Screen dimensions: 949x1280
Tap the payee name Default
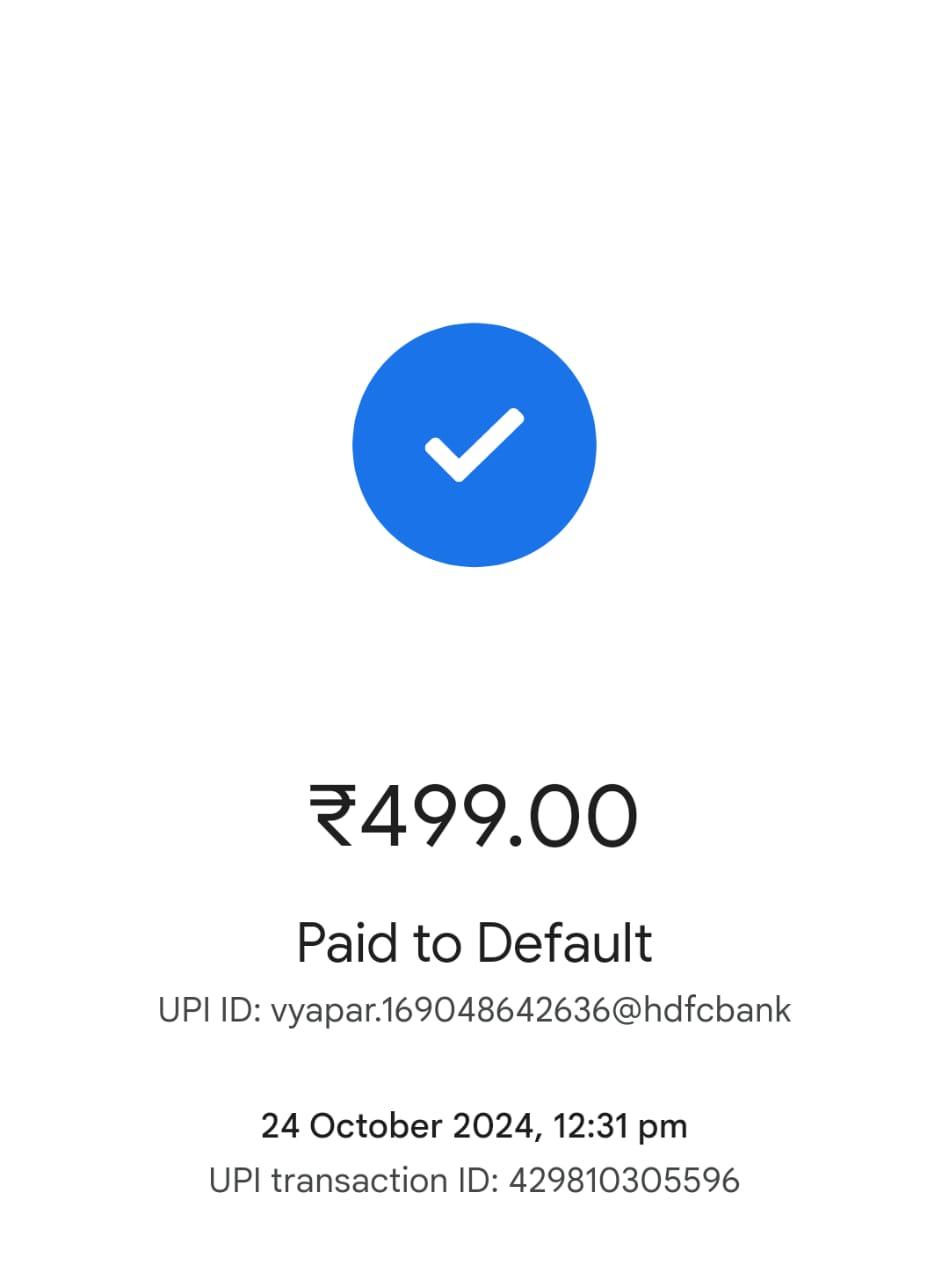click(x=563, y=943)
